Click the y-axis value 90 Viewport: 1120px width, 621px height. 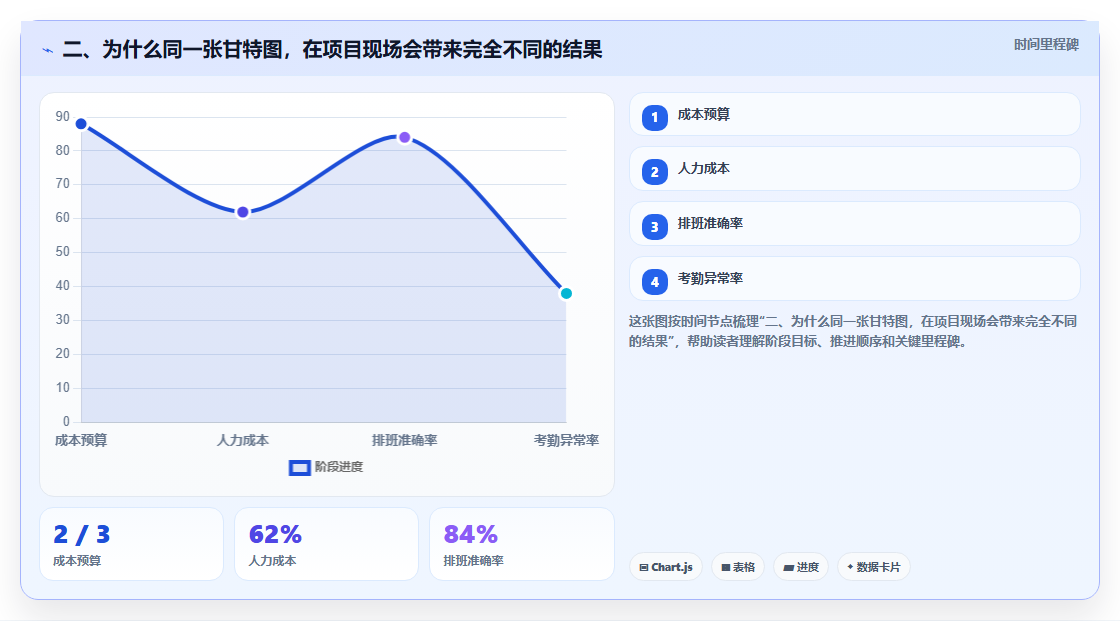tap(63, 116)
